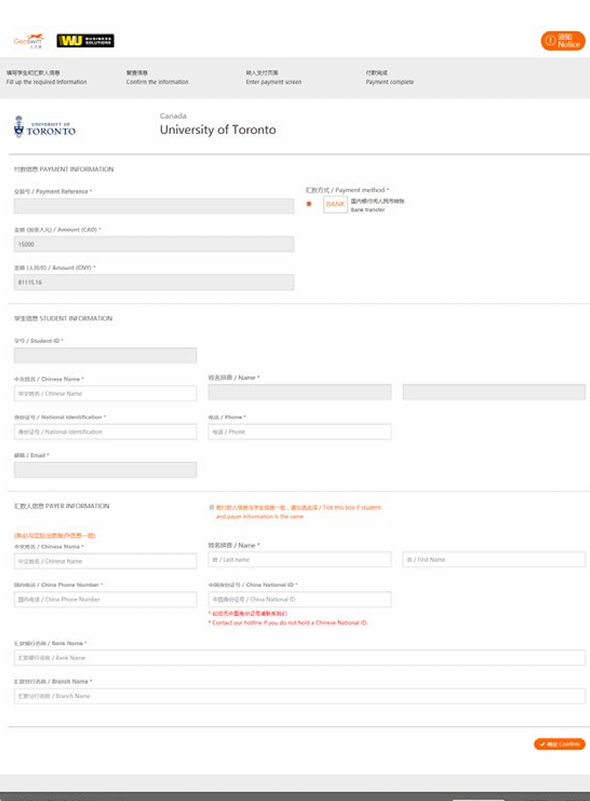Click the student Chinese Name field
Image resolution: width=590 pixels, height=801 pixels.
click(105, 393)
